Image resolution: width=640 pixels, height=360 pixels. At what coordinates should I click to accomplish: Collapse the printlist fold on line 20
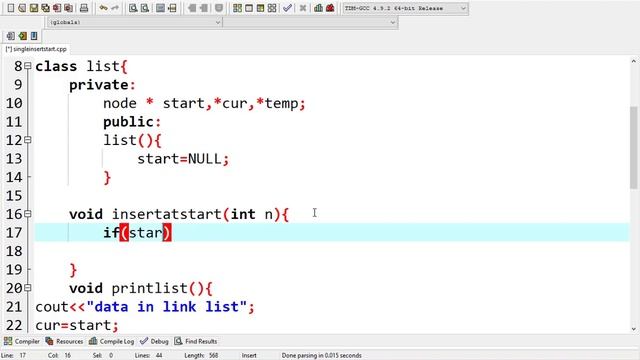point(28,288)
